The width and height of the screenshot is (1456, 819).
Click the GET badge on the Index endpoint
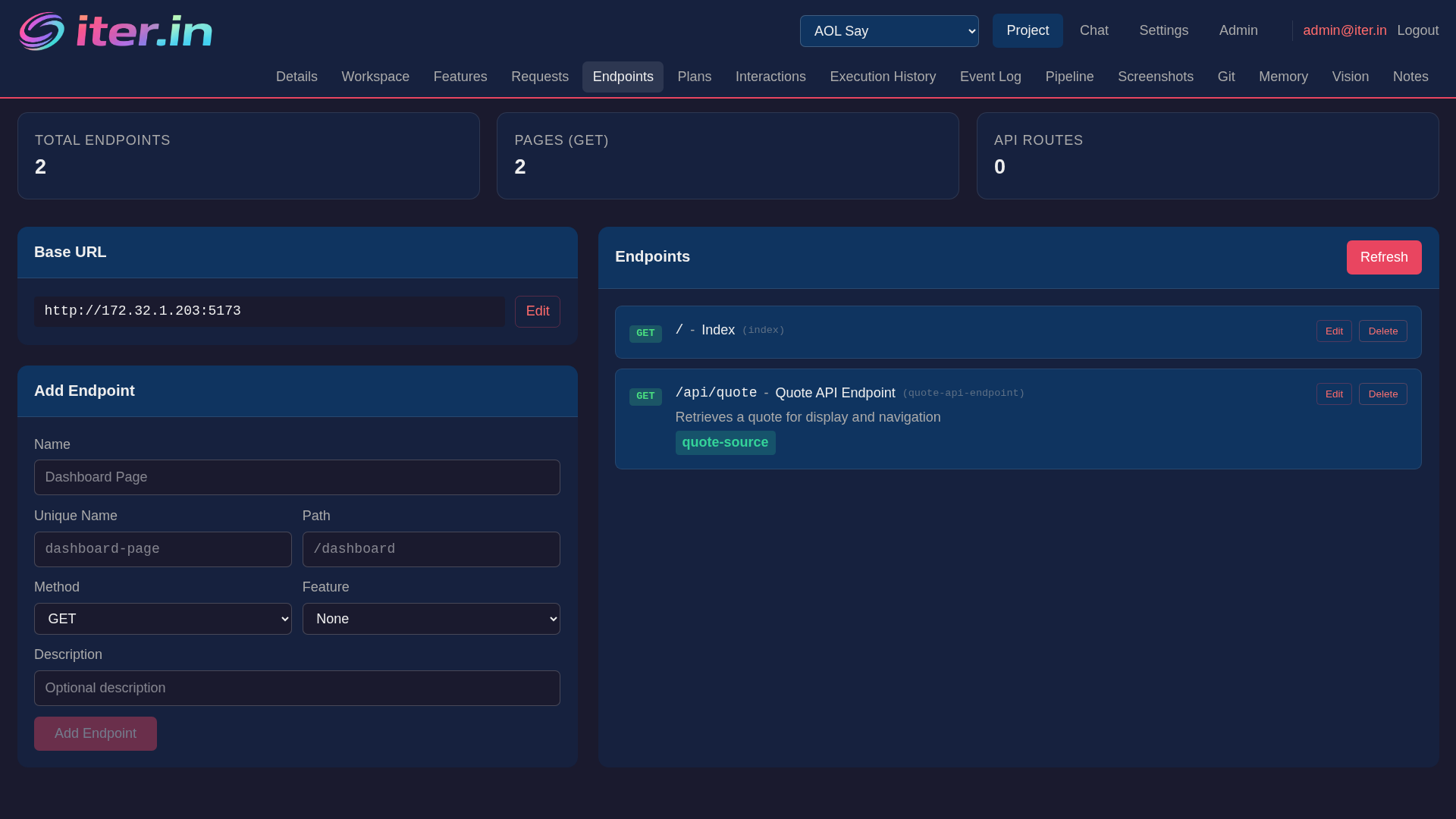645,333
